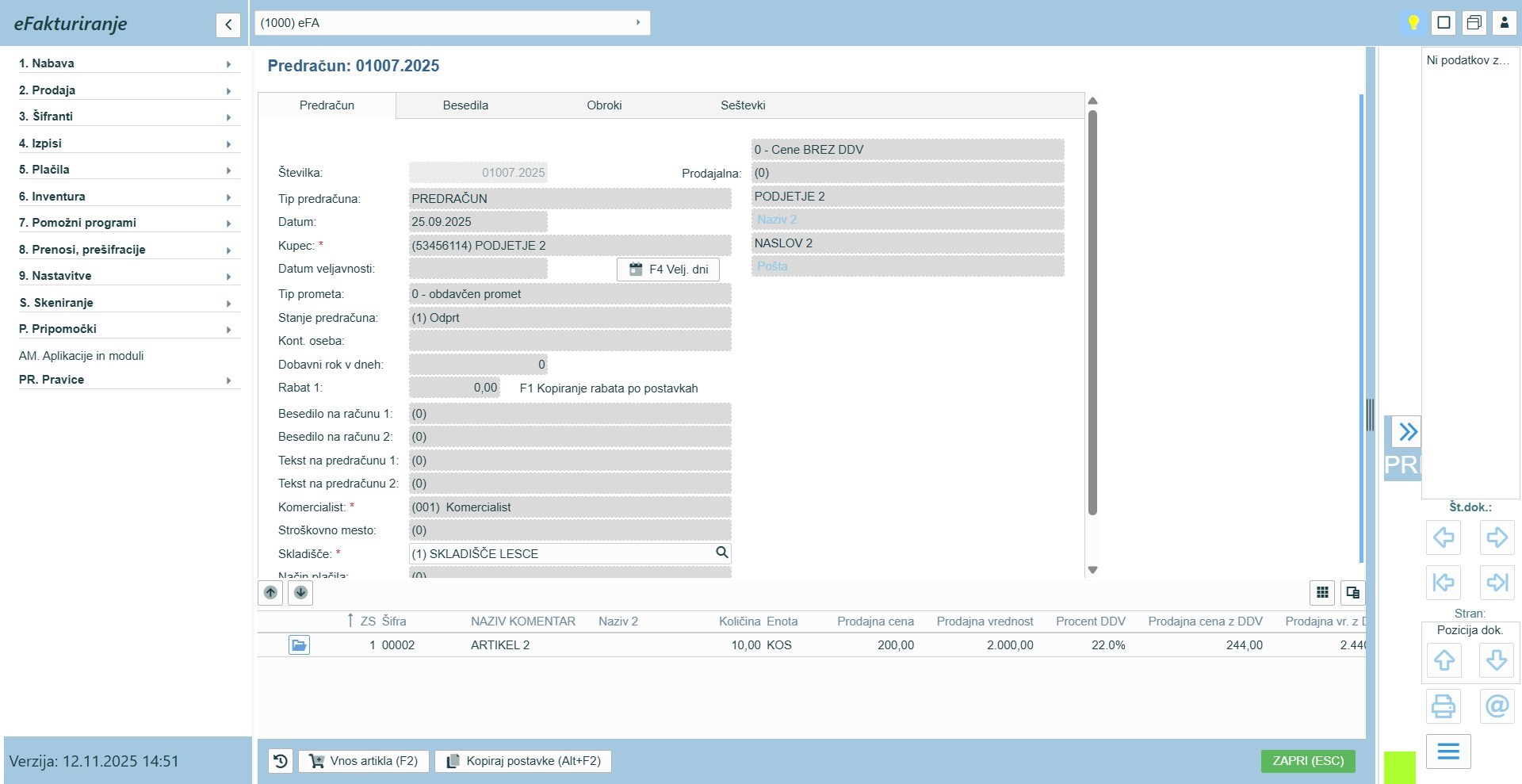Viewport: 1522px width, 784px height.
Task: Click the user profile icon
Action: point(1504,22)
